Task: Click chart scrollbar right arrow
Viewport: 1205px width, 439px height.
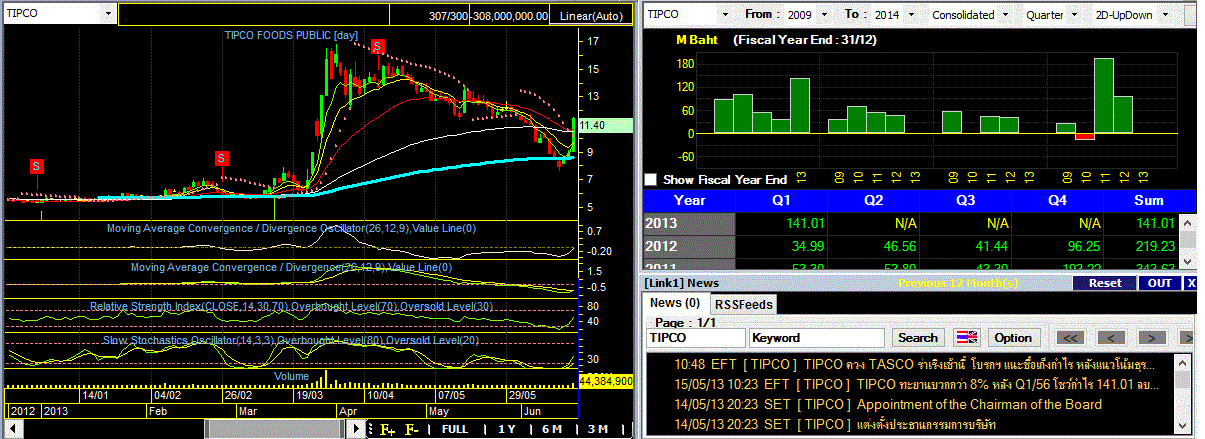Action: [x=357, y=429]
